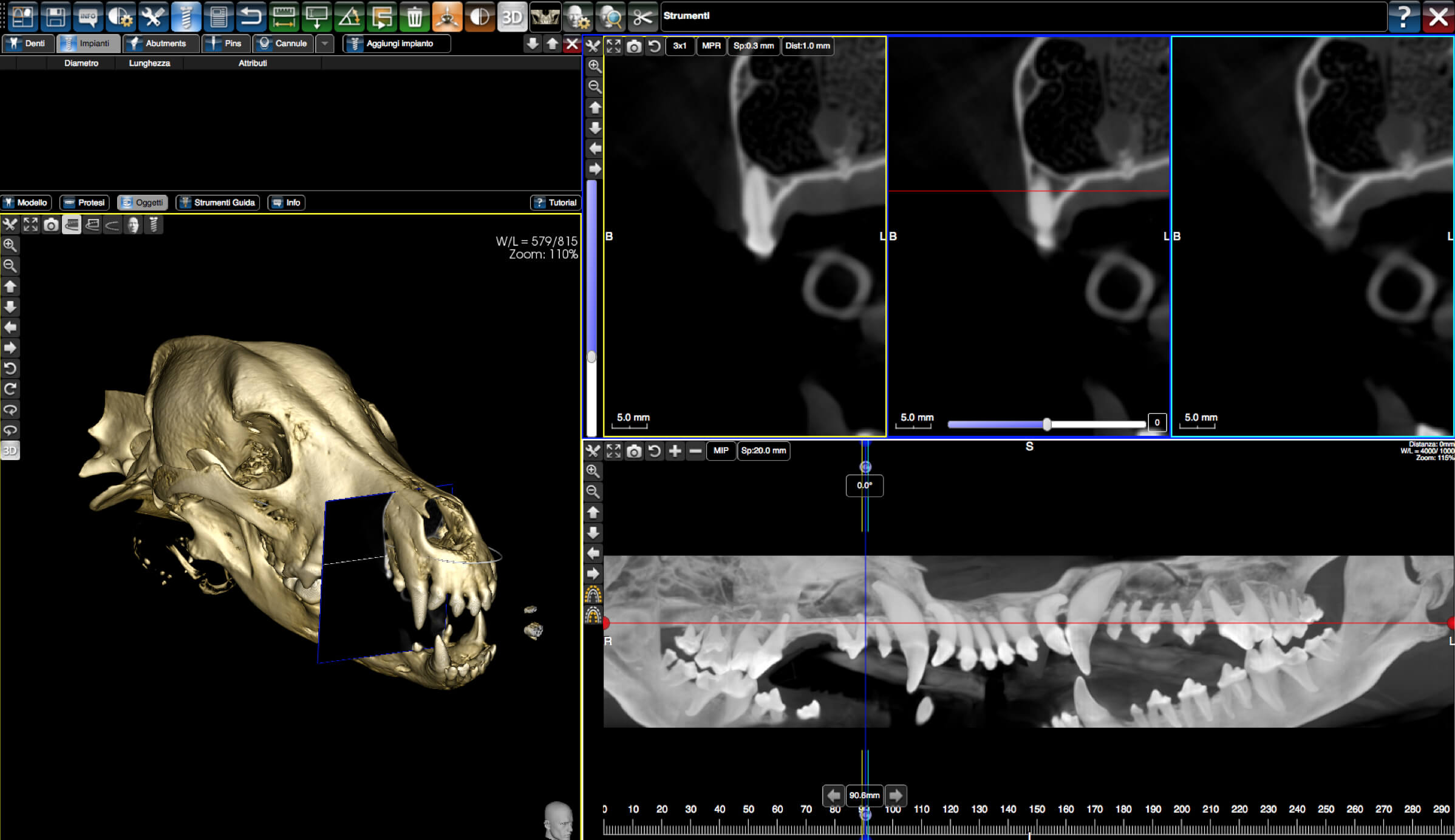Viewport: 1455px width, 840px height.
Task: Click the left arrow beside 90.6mm position
Action: (x=834, y=795)
